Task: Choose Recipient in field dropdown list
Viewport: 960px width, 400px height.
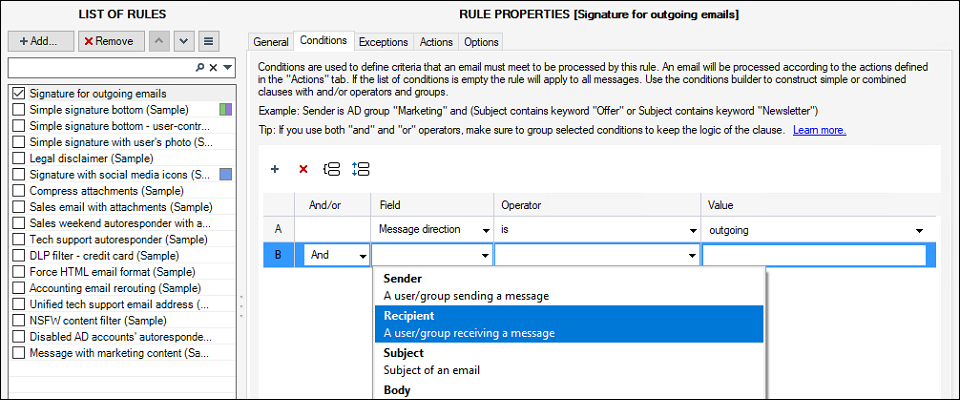Action: coord(569,324)
